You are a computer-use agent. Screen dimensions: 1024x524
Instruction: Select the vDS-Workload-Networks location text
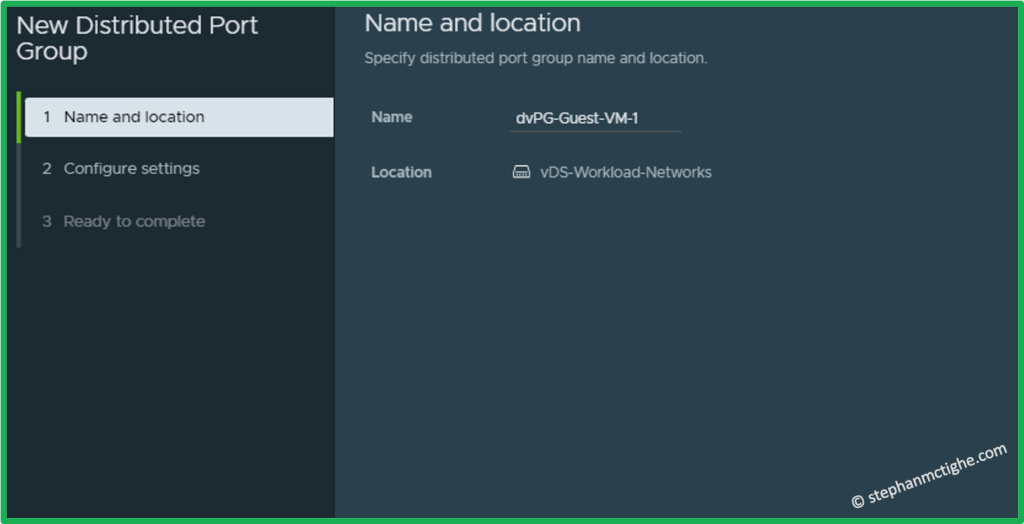(x=625, y=172)
